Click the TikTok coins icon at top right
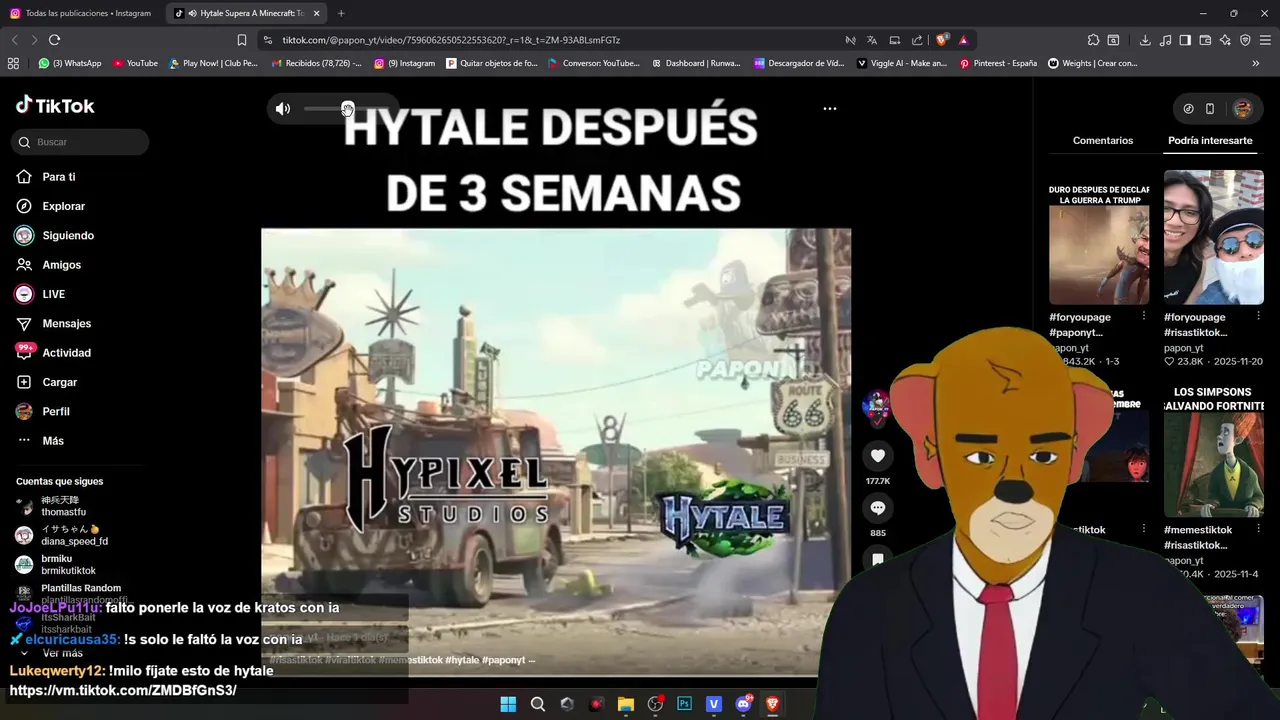This screenshot has width=1280, height=720. click(1188, 109)
